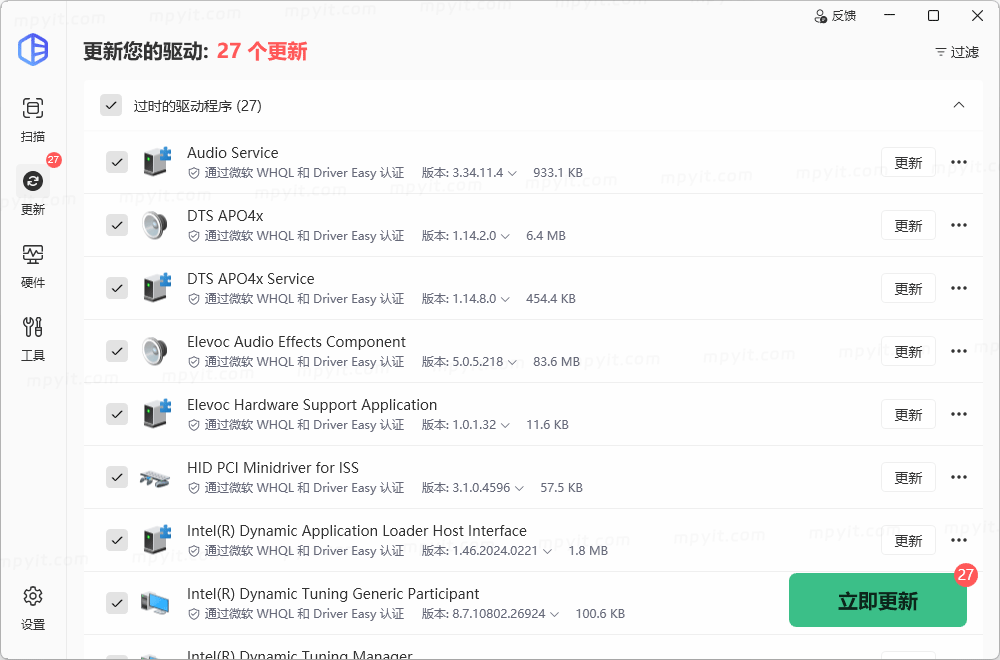Open more options for Elevoc Audio Effects Component
Viewport: 1000px width, 660px height.
point(959,351)
